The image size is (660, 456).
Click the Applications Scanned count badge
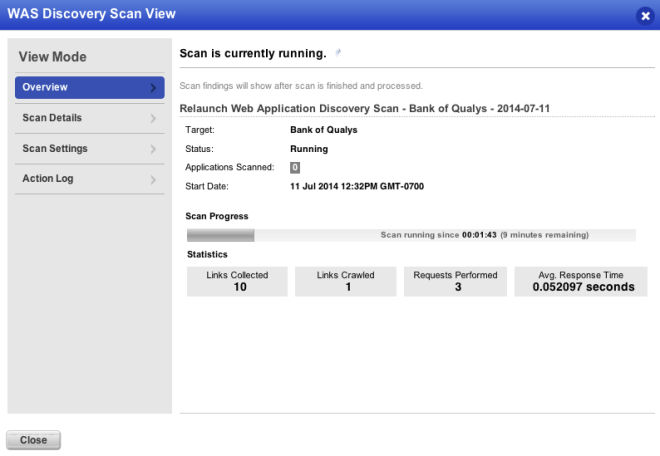click(295, 168)
